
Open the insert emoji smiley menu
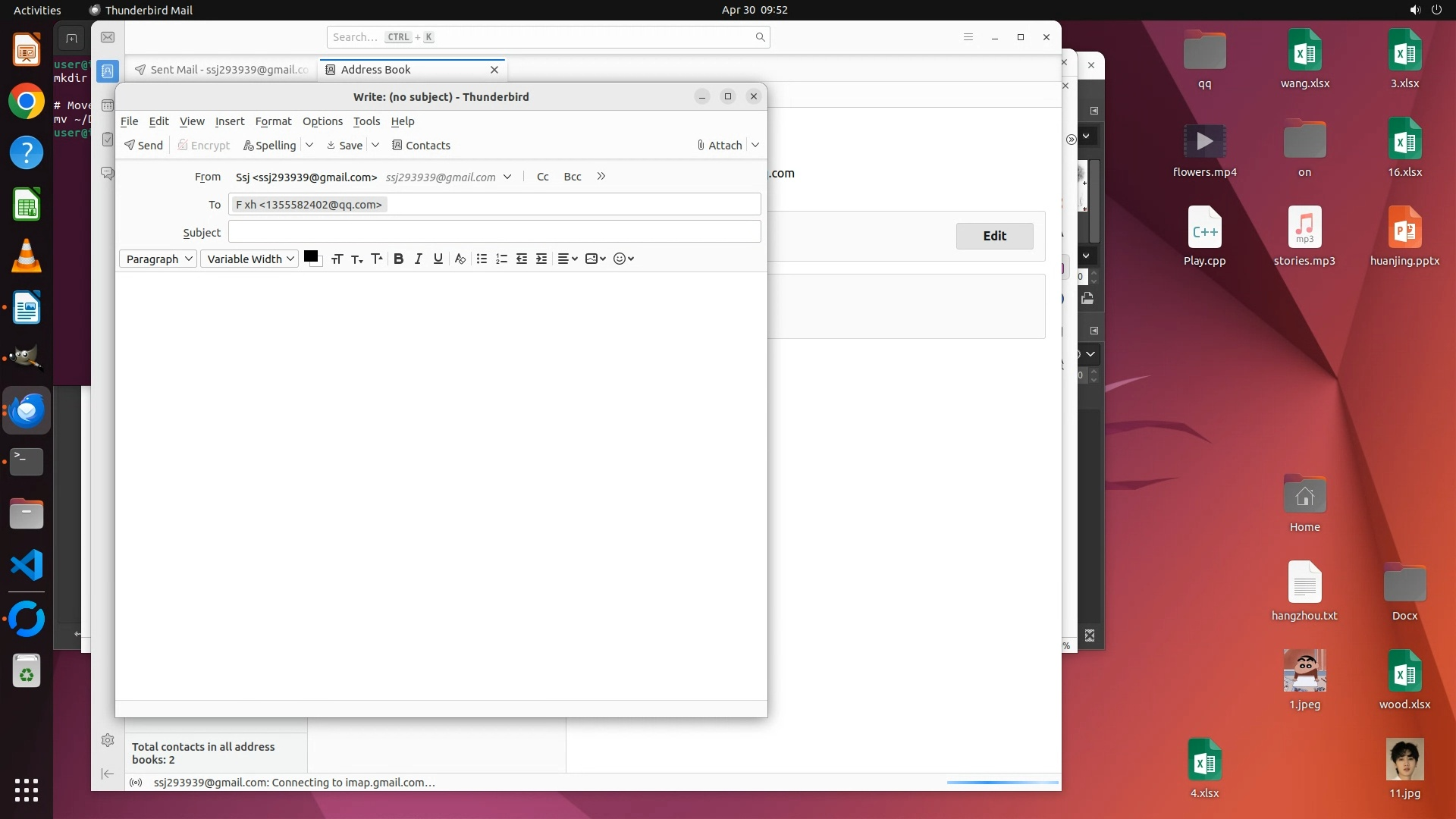tap(623, 259)
